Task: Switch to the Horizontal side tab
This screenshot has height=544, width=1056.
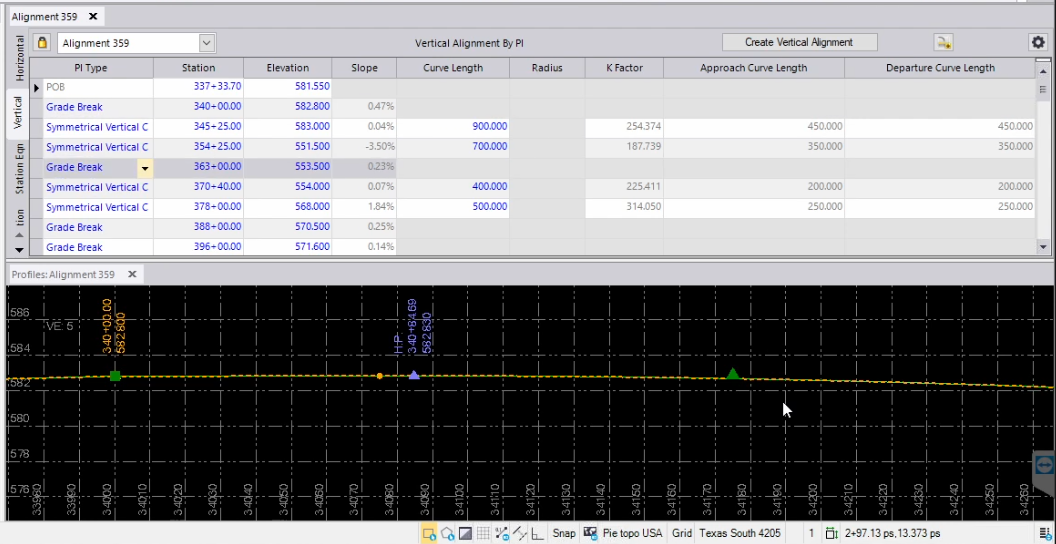Action: pyautogui.click(x=18, y=59)
